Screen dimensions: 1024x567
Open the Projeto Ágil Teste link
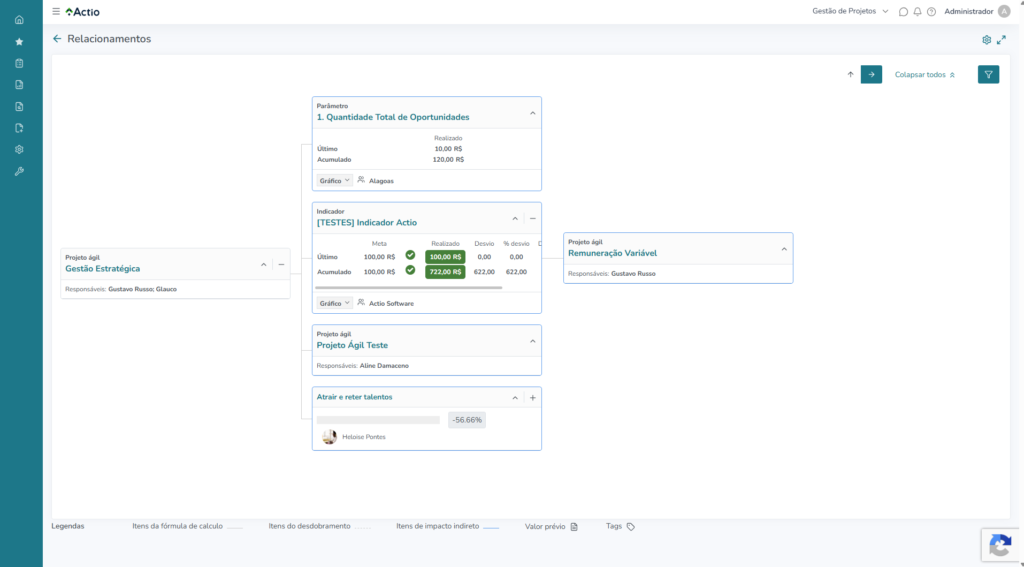click(352, 346)
